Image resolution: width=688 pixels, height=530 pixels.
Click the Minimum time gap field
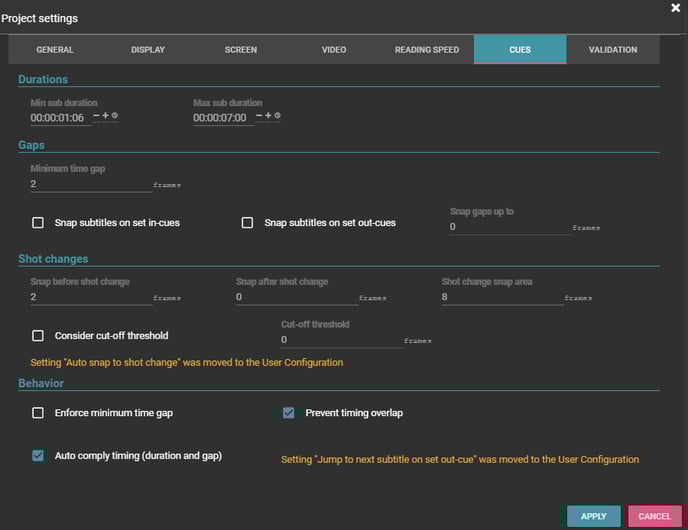(90, 185)
